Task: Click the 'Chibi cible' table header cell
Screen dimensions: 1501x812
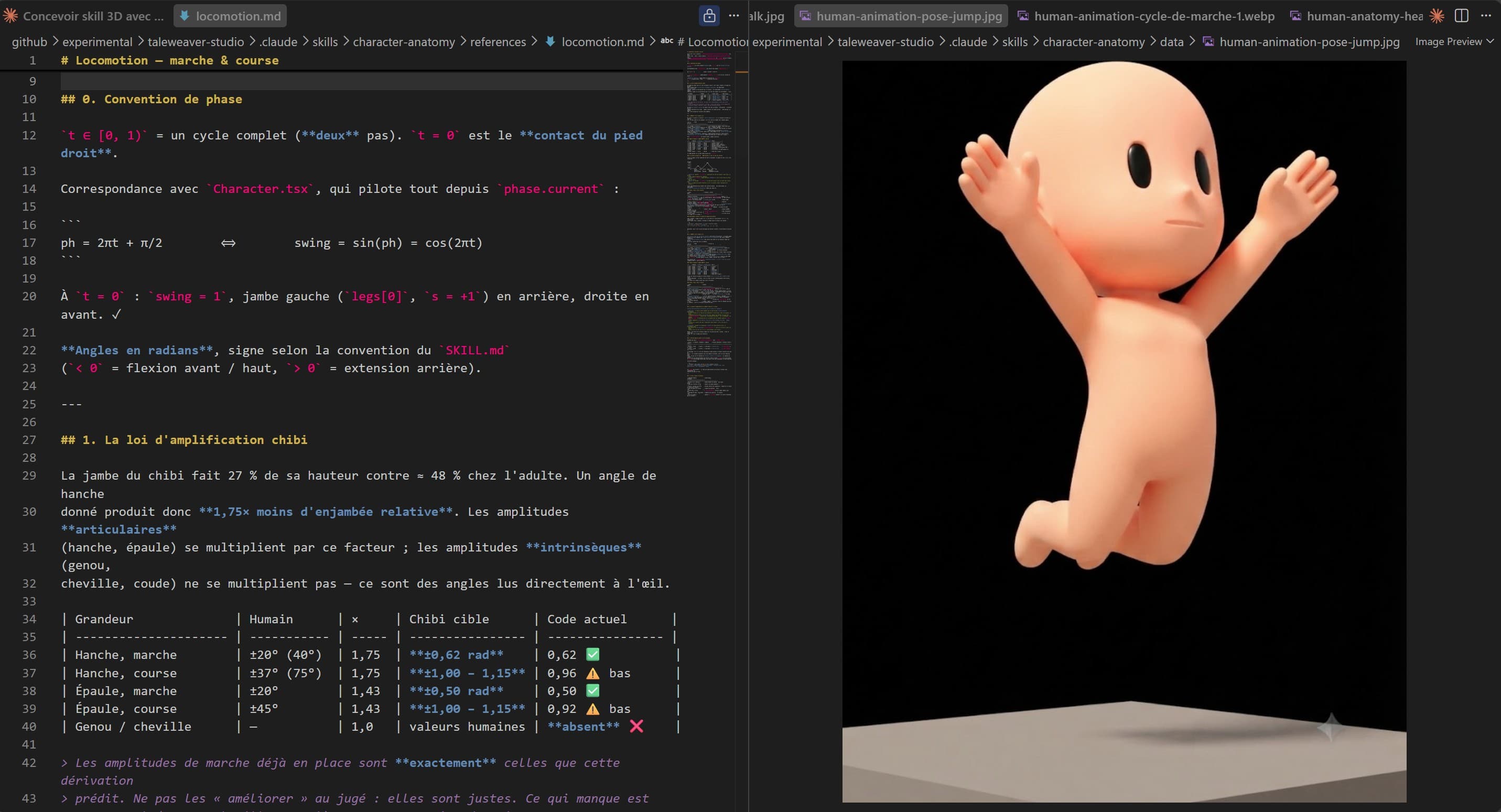Action: click(449, 619)
